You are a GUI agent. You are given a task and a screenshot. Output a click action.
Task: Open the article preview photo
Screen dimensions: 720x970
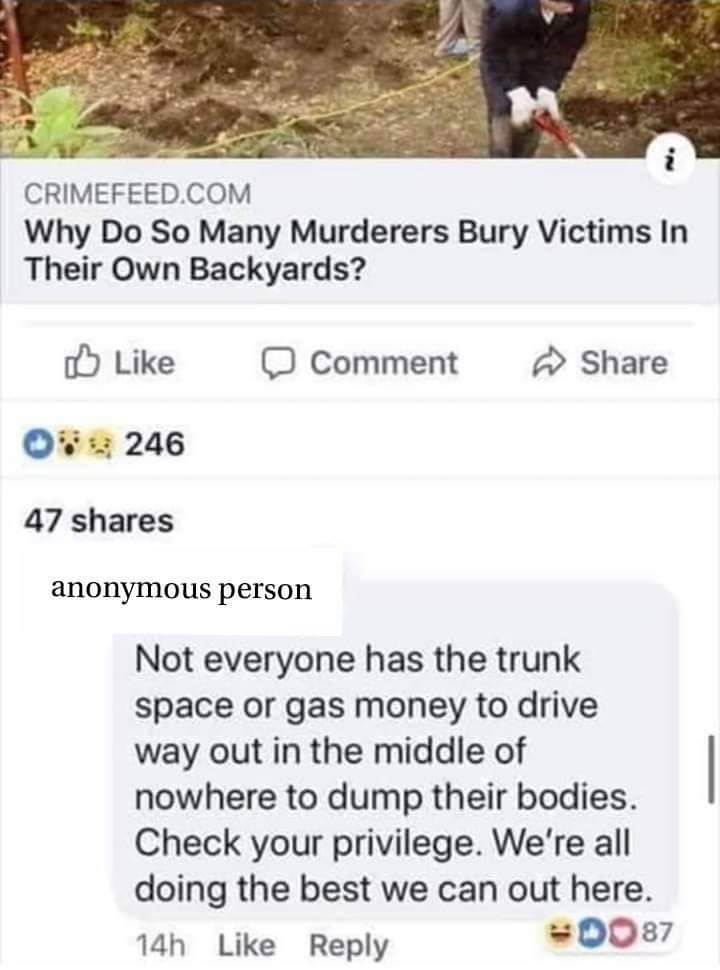[x=360, y=79]
